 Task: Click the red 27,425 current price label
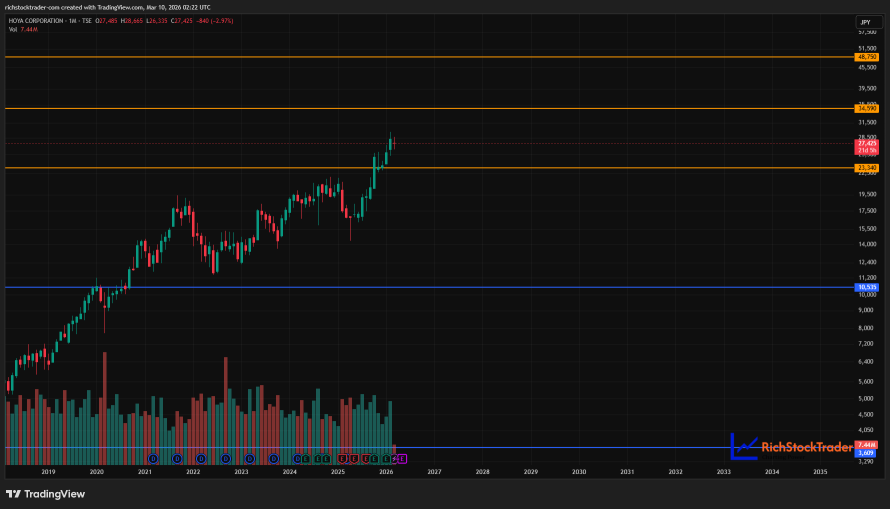pos(867,147)
